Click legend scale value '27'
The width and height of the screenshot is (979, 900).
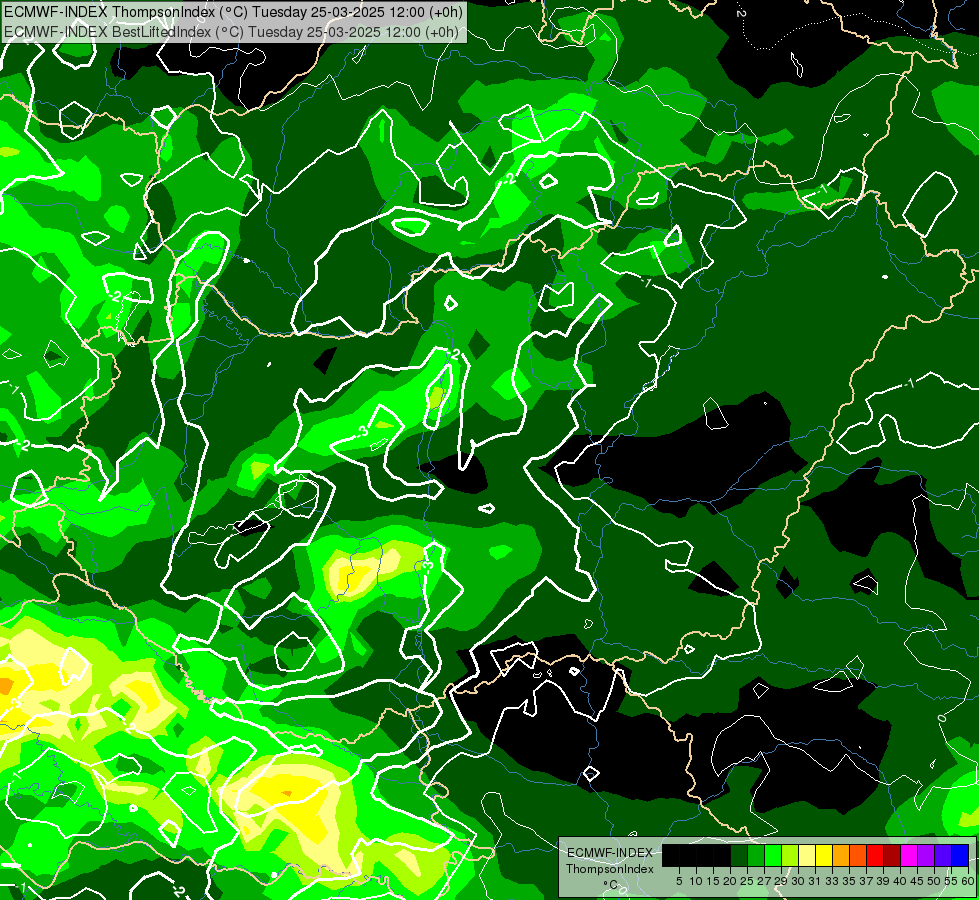[764, 881]
